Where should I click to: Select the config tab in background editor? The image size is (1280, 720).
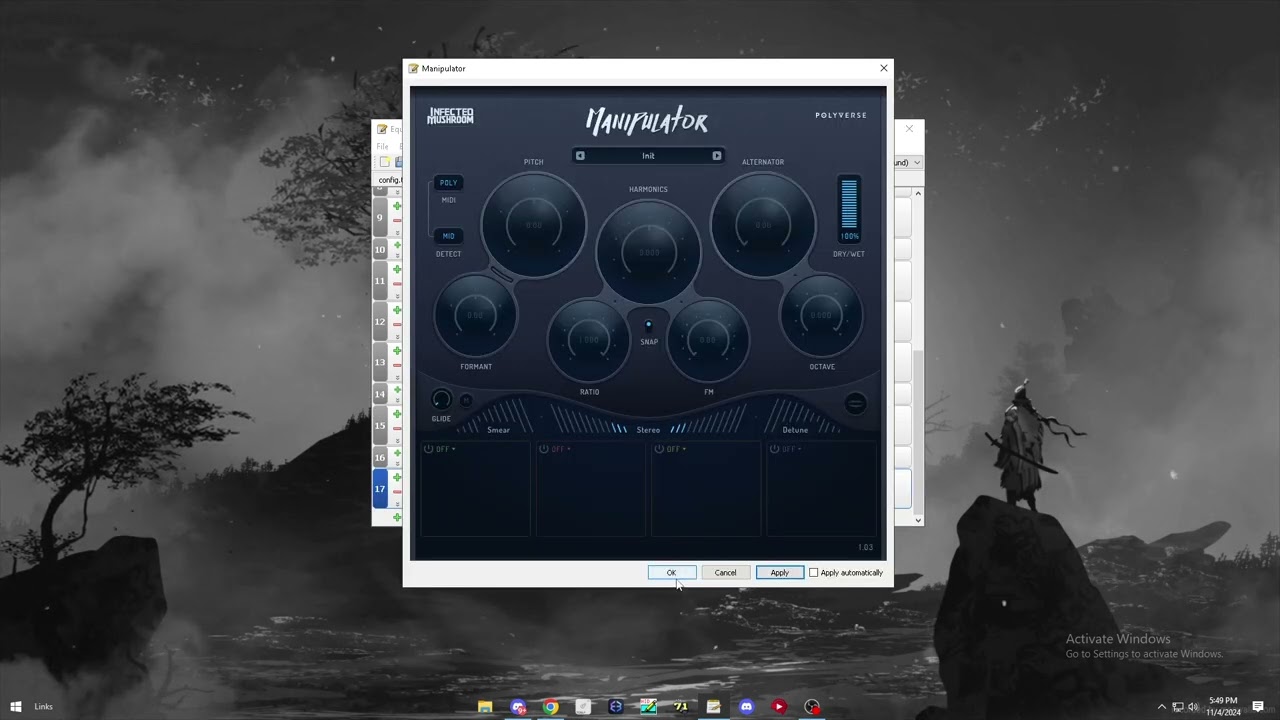[x=389, y=180]
